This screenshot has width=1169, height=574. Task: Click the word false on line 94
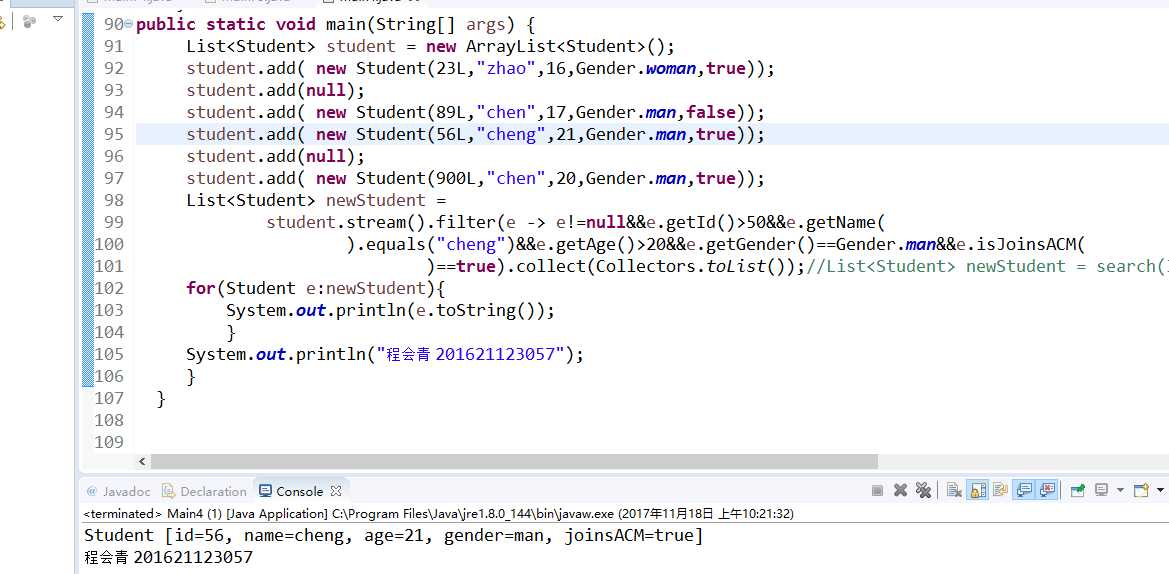[x=711, y=113]
